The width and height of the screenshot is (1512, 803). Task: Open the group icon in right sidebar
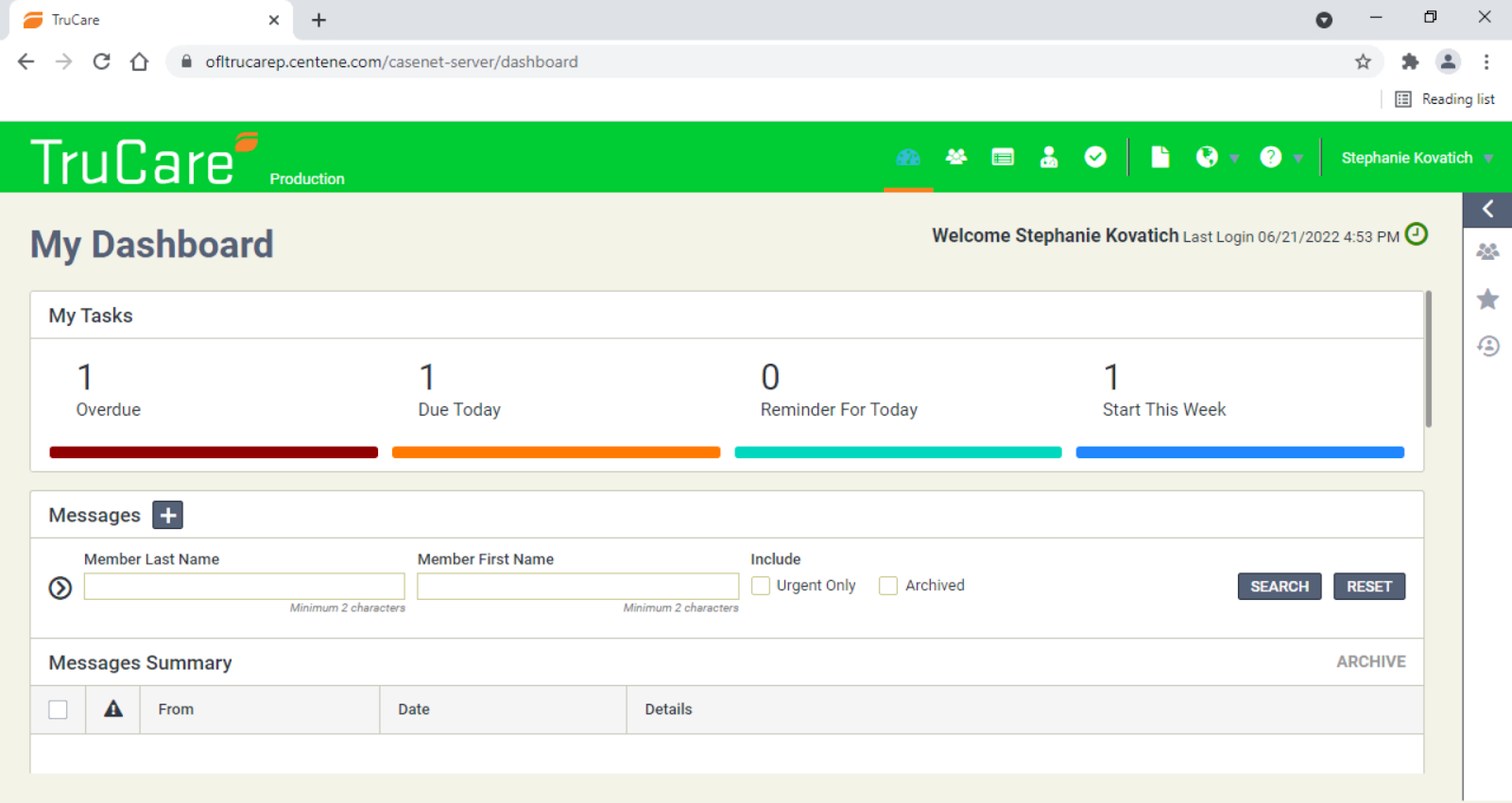coord(1487,252)
